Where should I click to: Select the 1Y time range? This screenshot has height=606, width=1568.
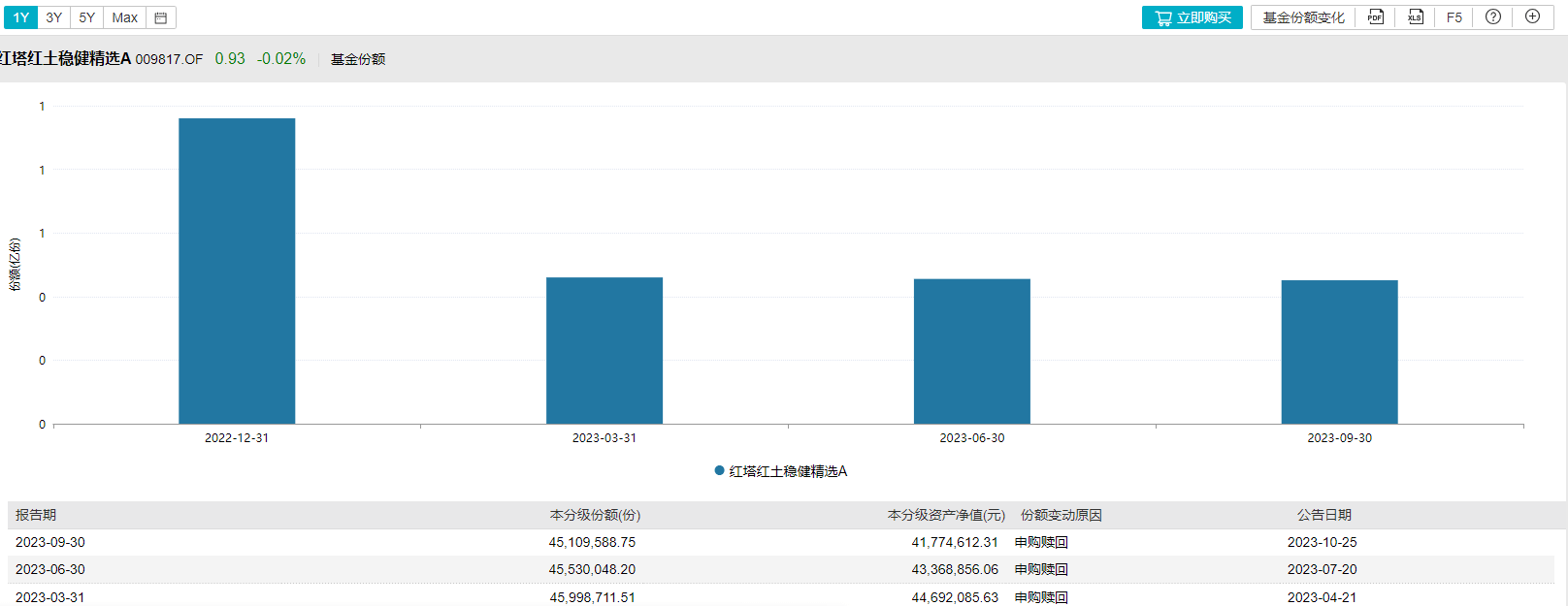[x=20, y=17]
